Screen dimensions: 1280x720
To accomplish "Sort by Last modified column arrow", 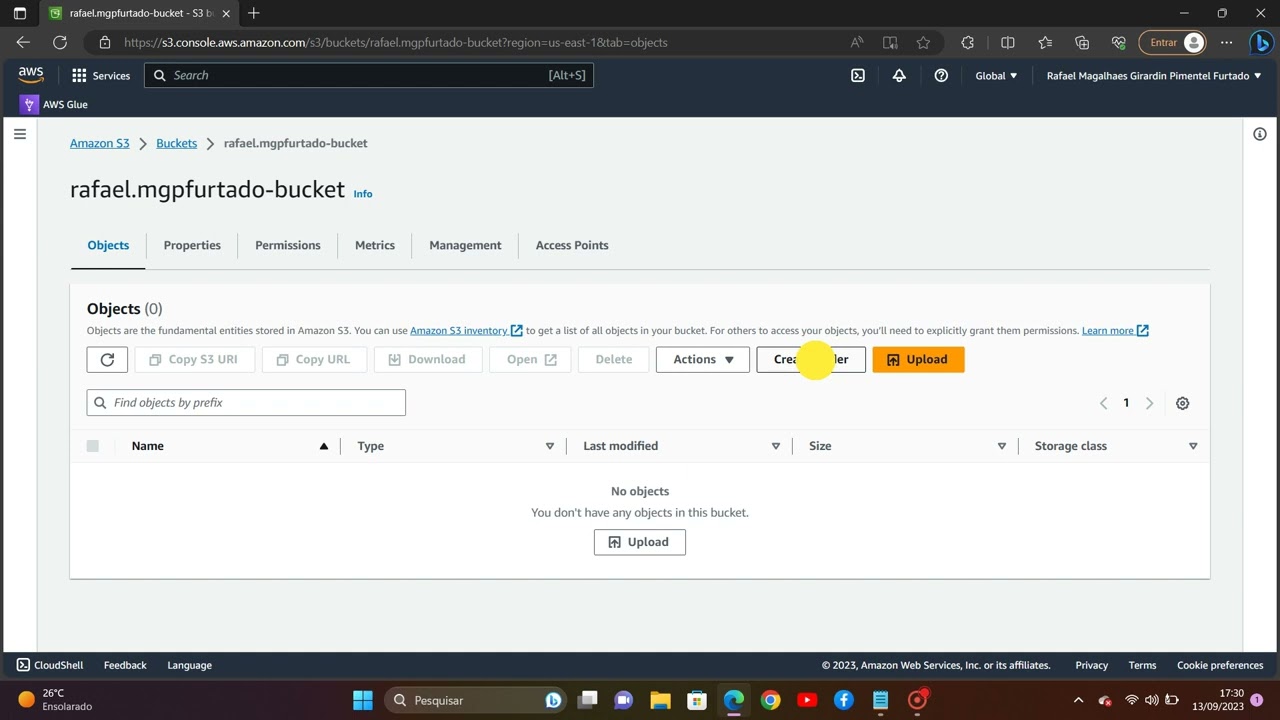I will tap(775, 446).
